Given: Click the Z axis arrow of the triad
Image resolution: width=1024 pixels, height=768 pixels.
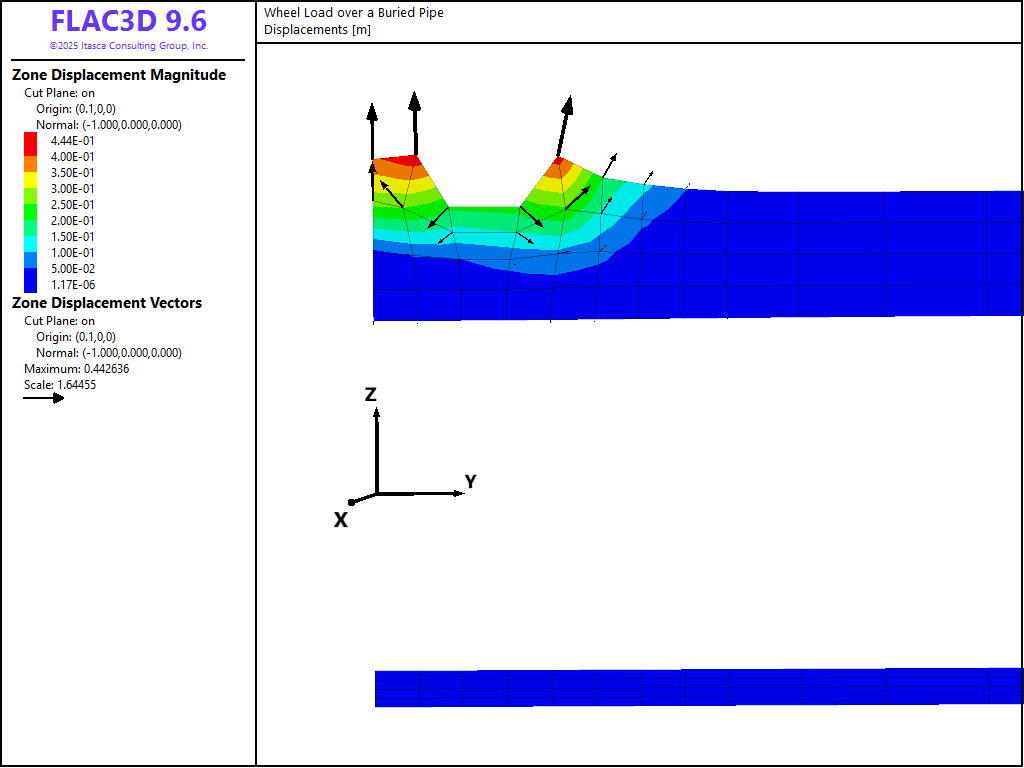Looking at the screenshot, I should (376, 448).
